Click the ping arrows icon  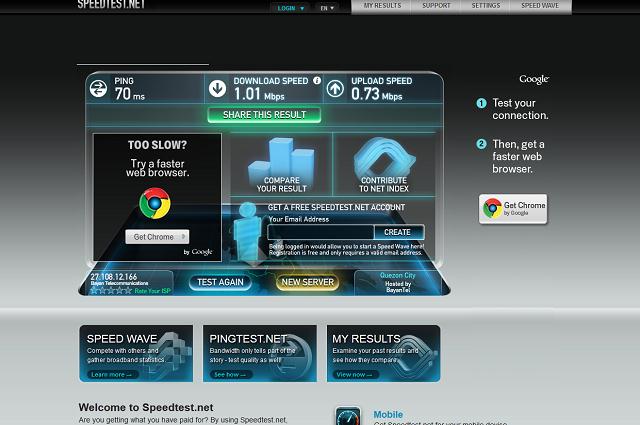click(x=98, y=88)
